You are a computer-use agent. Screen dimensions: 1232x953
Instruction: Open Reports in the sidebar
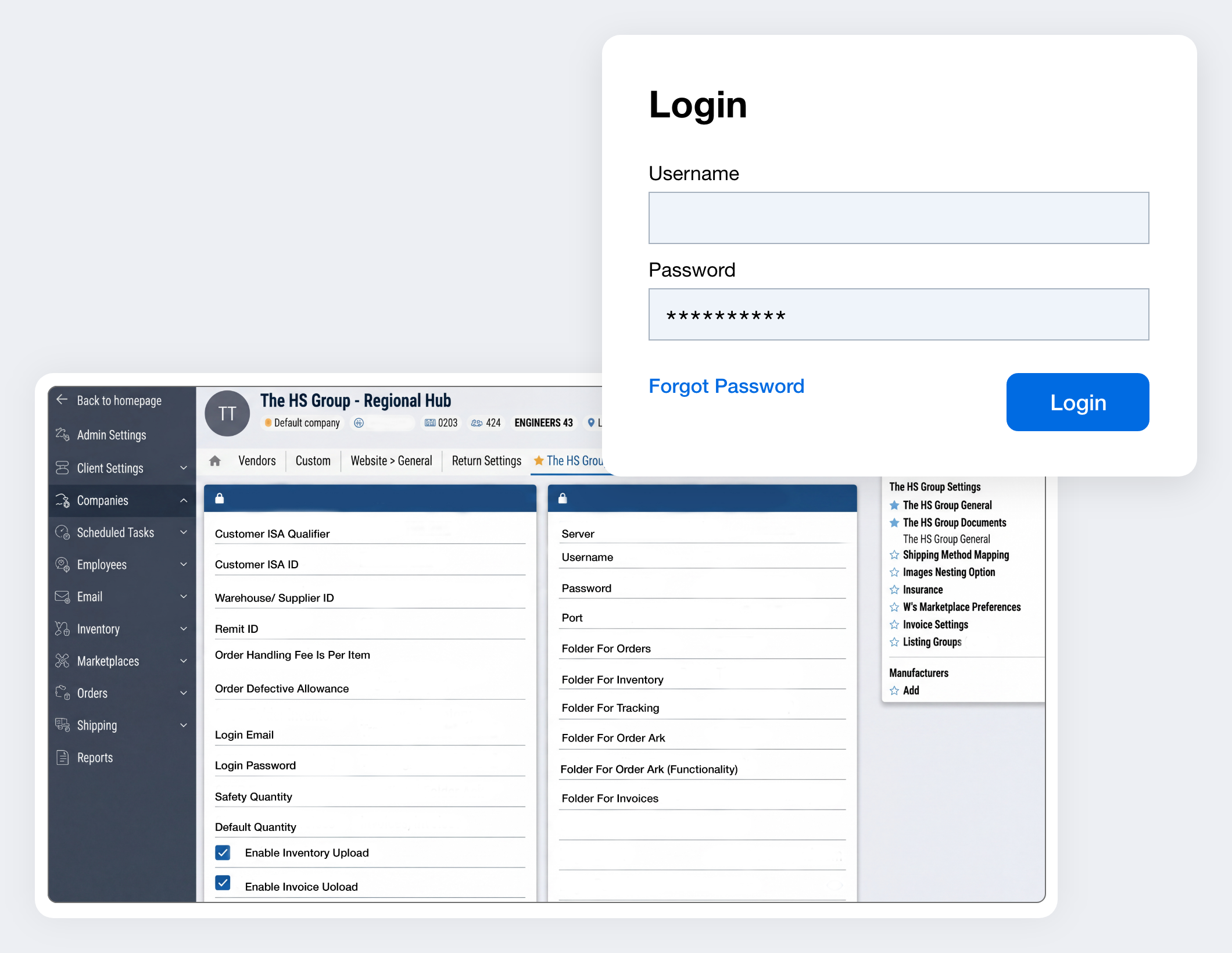tap(95, 757)
